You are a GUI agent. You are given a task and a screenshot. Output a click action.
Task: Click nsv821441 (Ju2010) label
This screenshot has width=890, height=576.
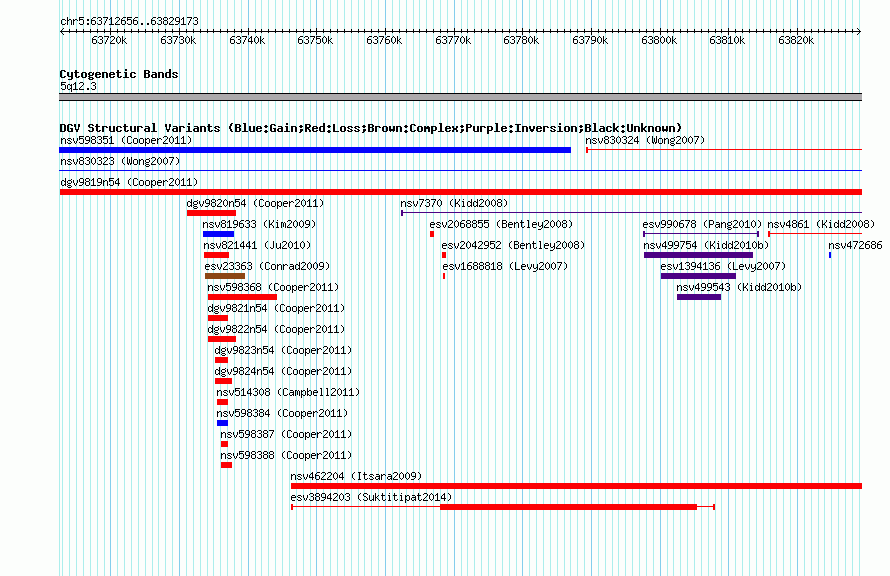[257, 245]
